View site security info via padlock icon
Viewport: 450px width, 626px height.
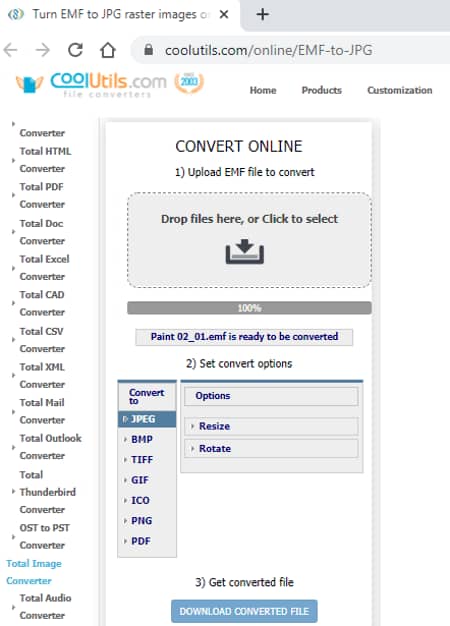pyautogui.click(x=149, y=50)
